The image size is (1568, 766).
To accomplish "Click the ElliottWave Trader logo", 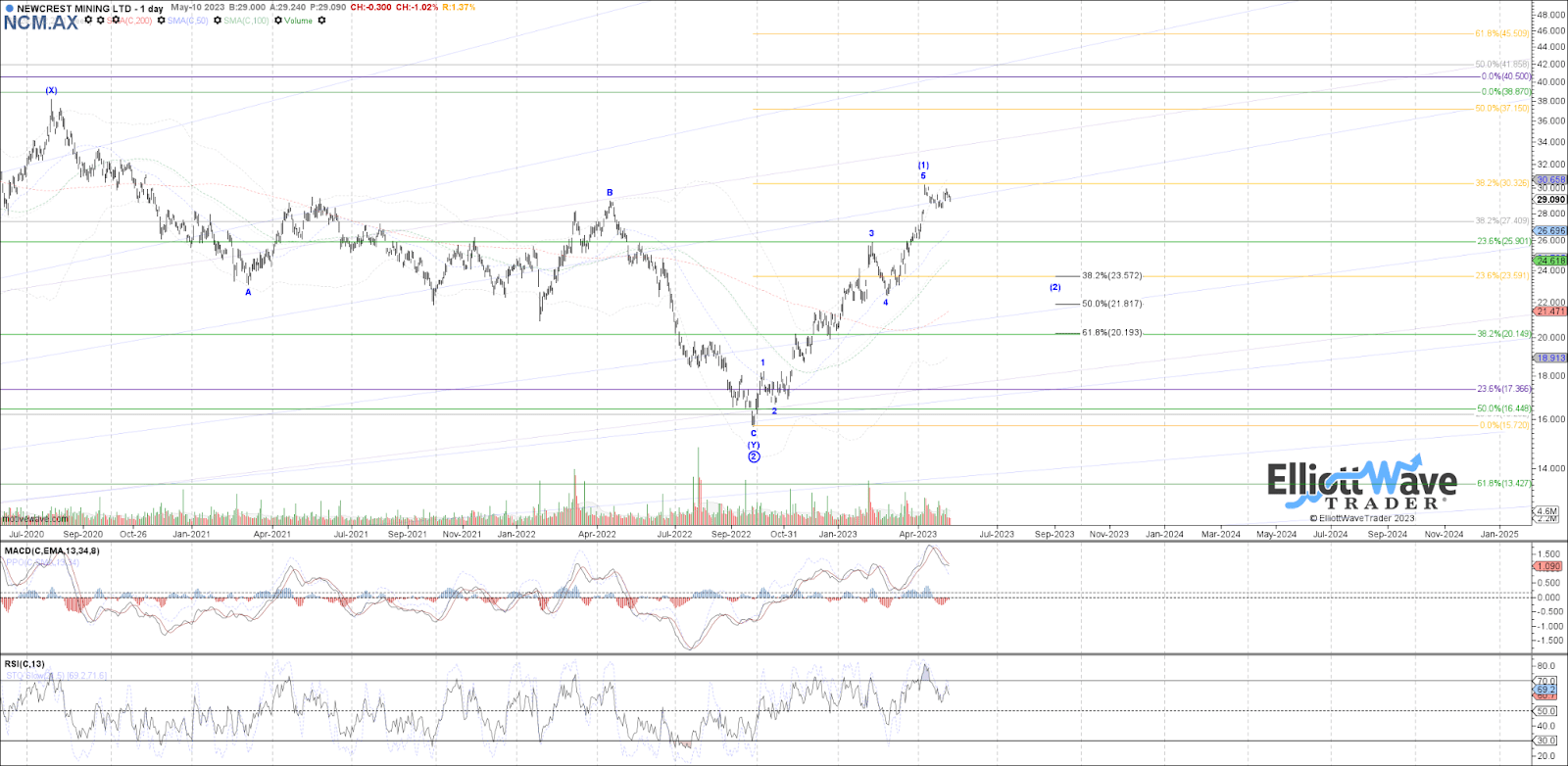I will (x=1362, y=486).
